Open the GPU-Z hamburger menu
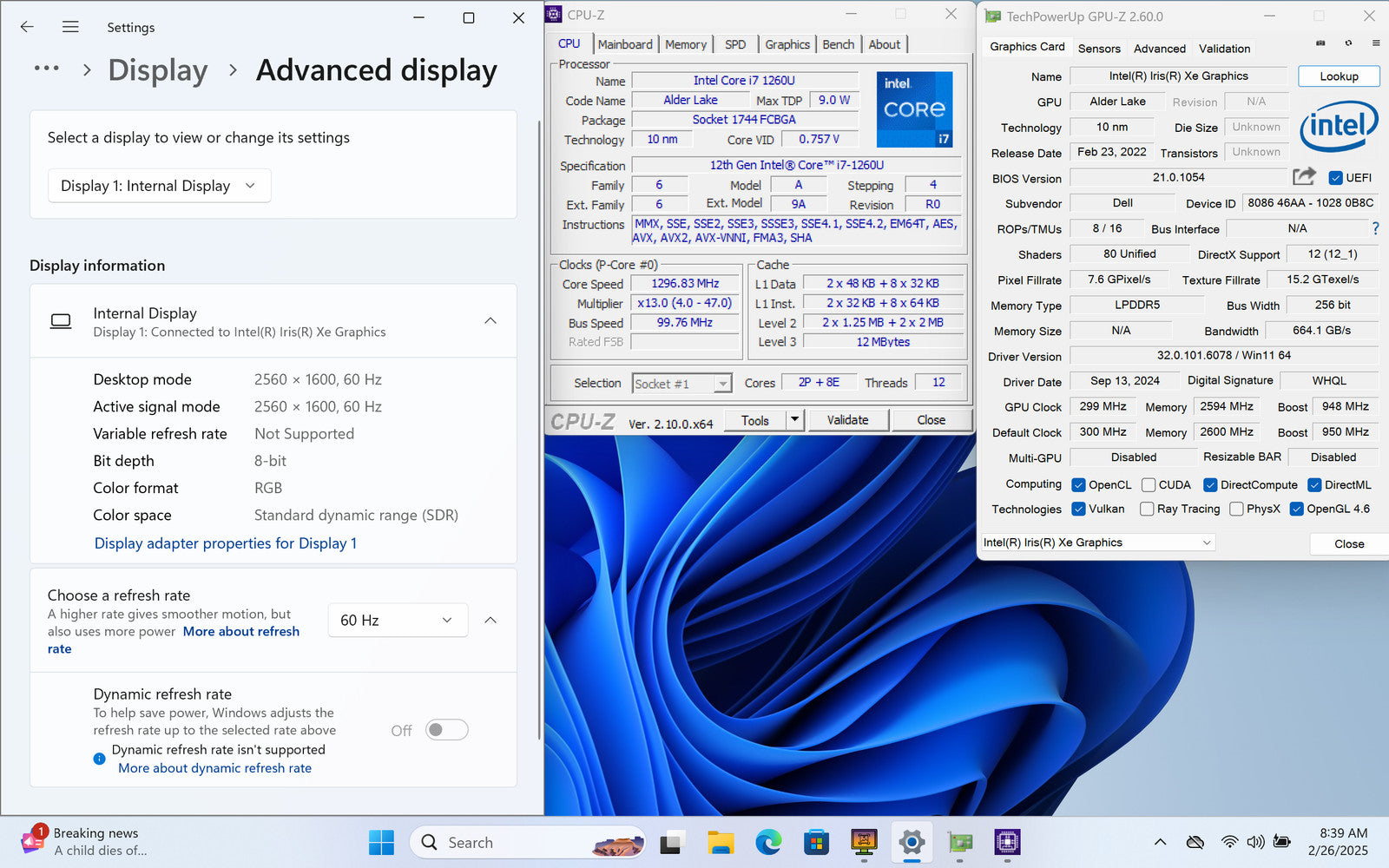The image size is (1389, 868). pos(1376,43)
